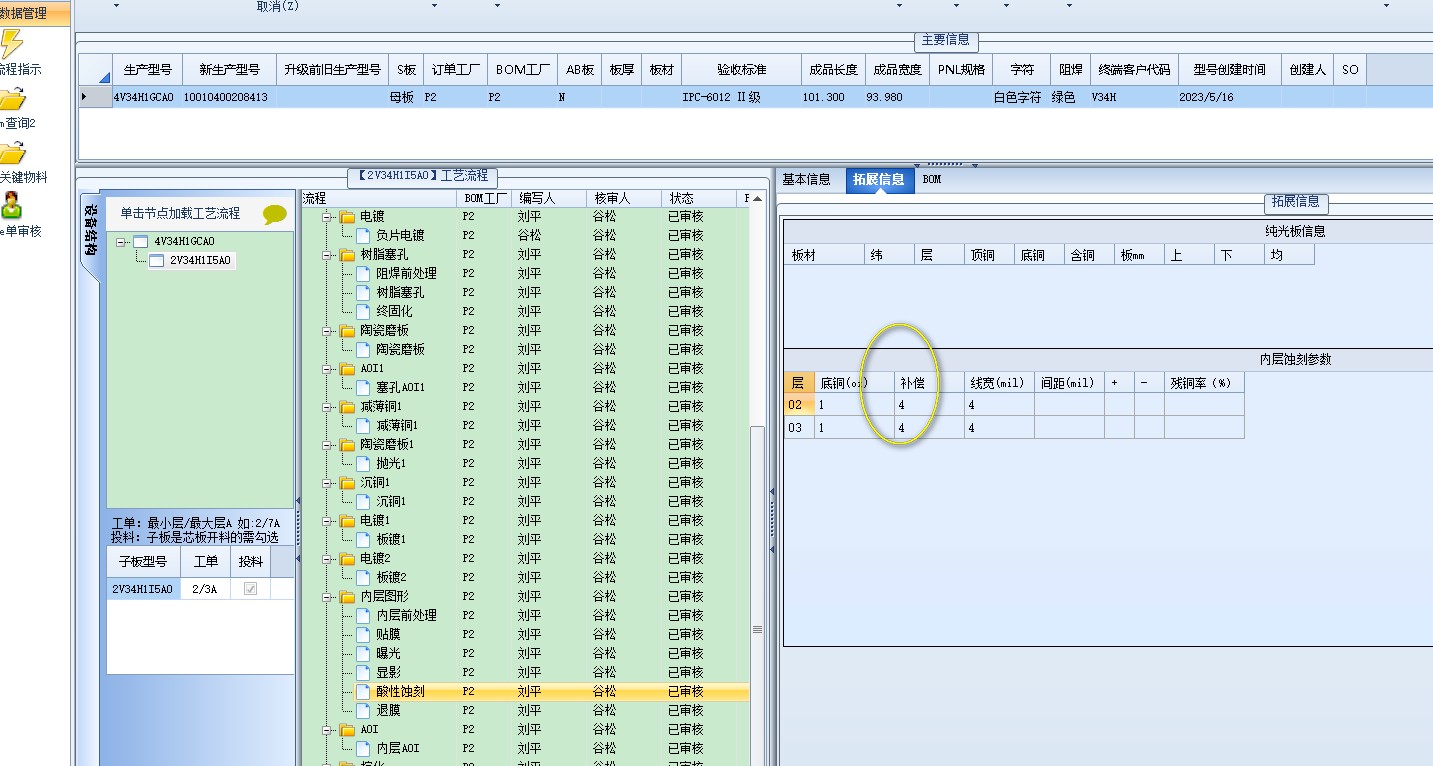Click the 残铜率 (%) cell for layer 02
Viewport: 1433px width, 766px height.
coord(1204,406)
